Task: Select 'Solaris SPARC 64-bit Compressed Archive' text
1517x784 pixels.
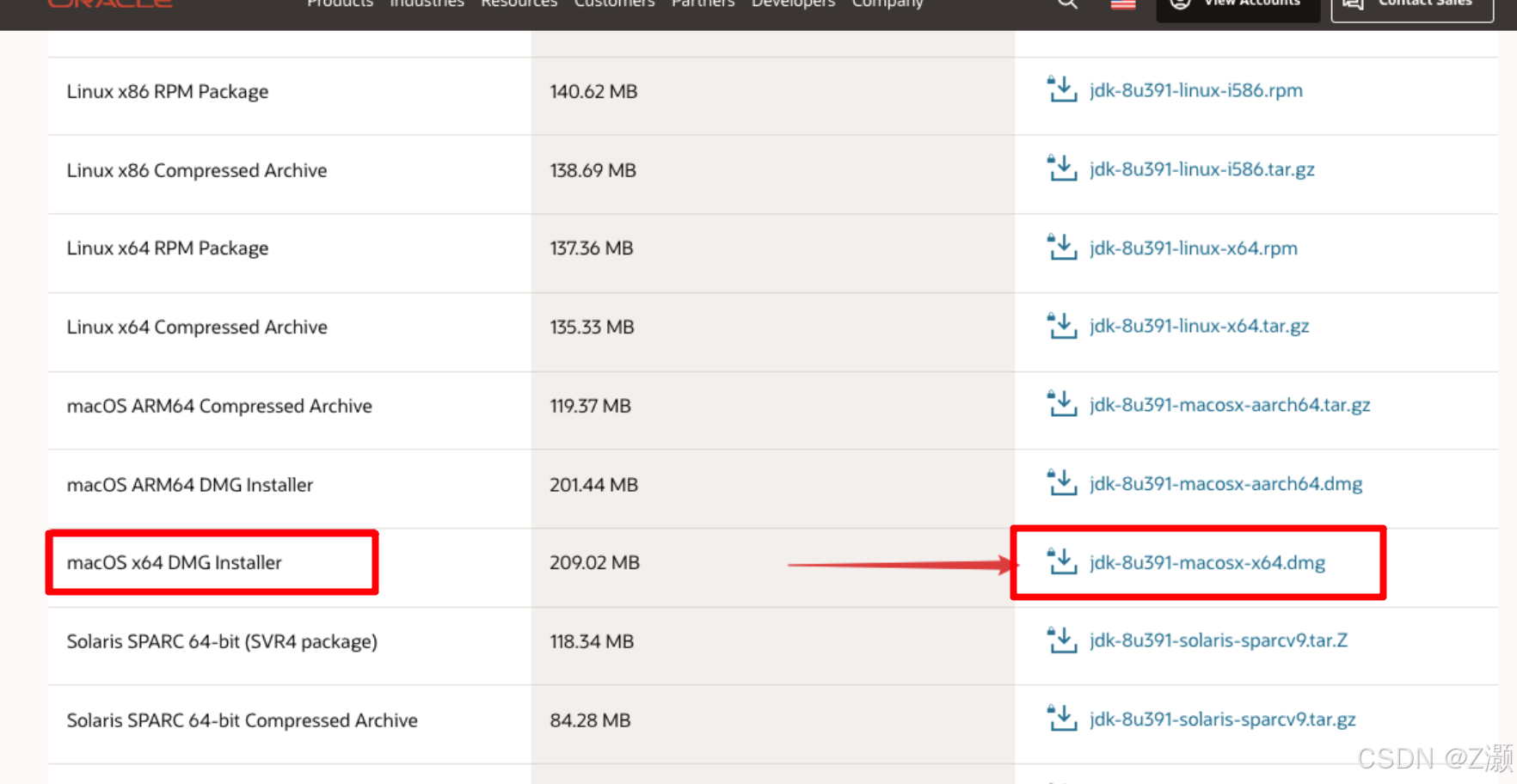Action: coord(243,720)
